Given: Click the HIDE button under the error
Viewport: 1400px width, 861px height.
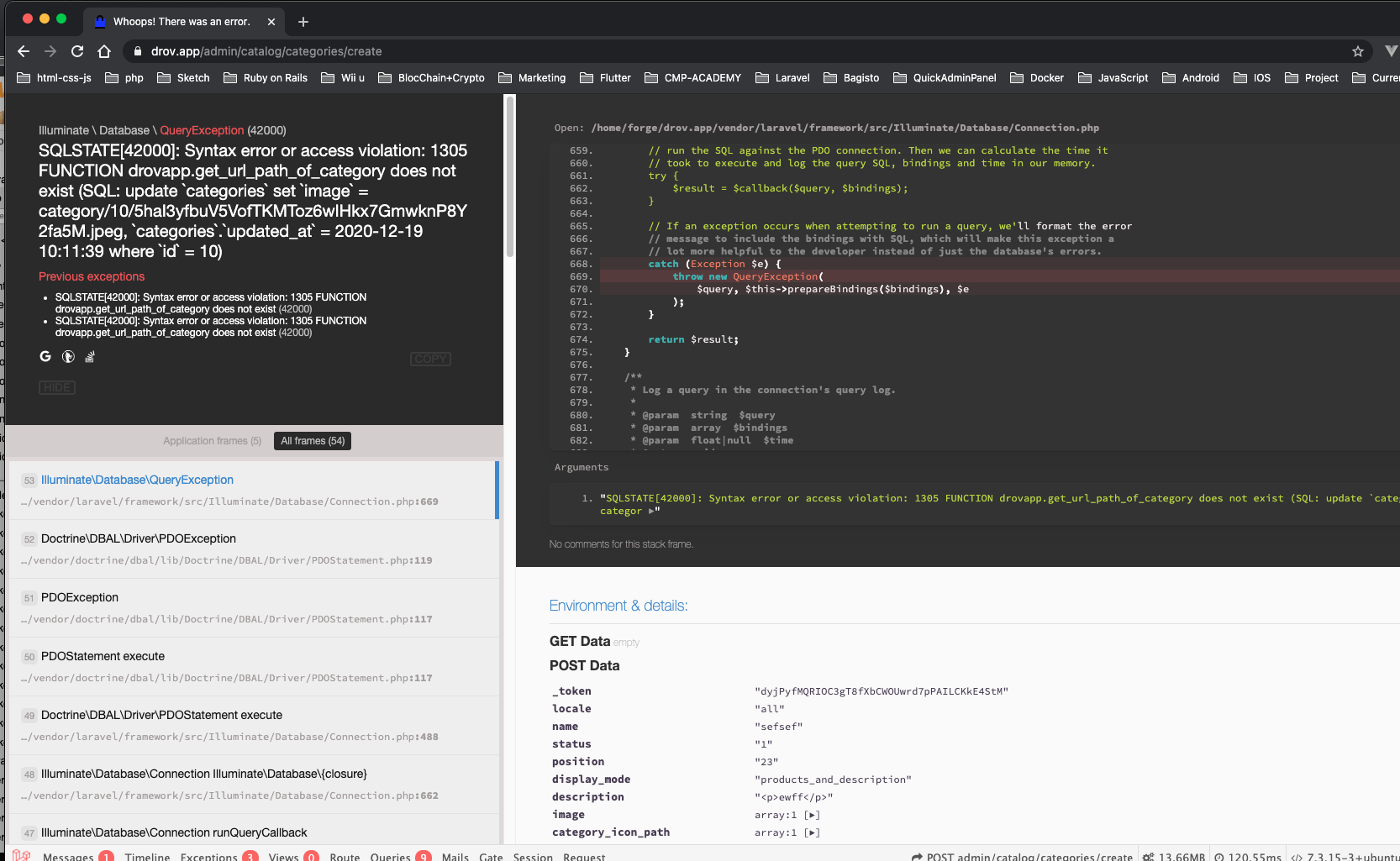Looking at the screenshot, I should coord(57,387).
